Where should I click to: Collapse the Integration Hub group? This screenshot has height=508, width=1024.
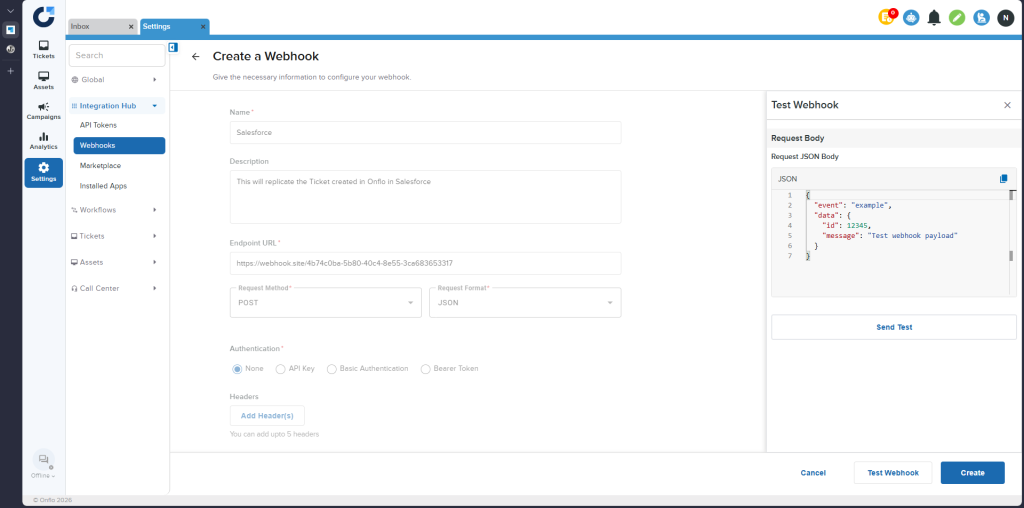(116, 106)
